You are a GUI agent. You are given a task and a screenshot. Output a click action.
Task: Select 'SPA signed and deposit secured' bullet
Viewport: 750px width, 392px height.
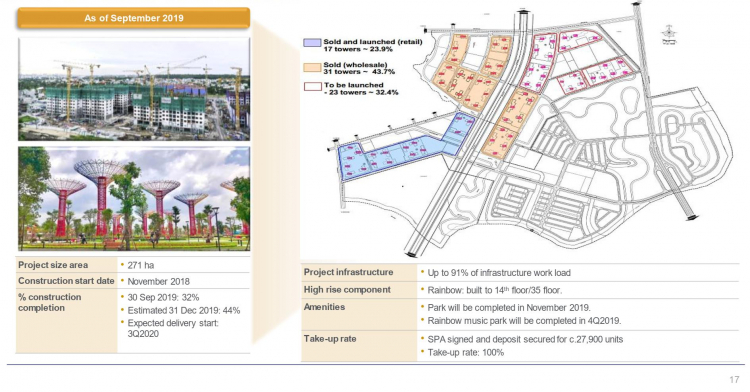pos(525,339)
